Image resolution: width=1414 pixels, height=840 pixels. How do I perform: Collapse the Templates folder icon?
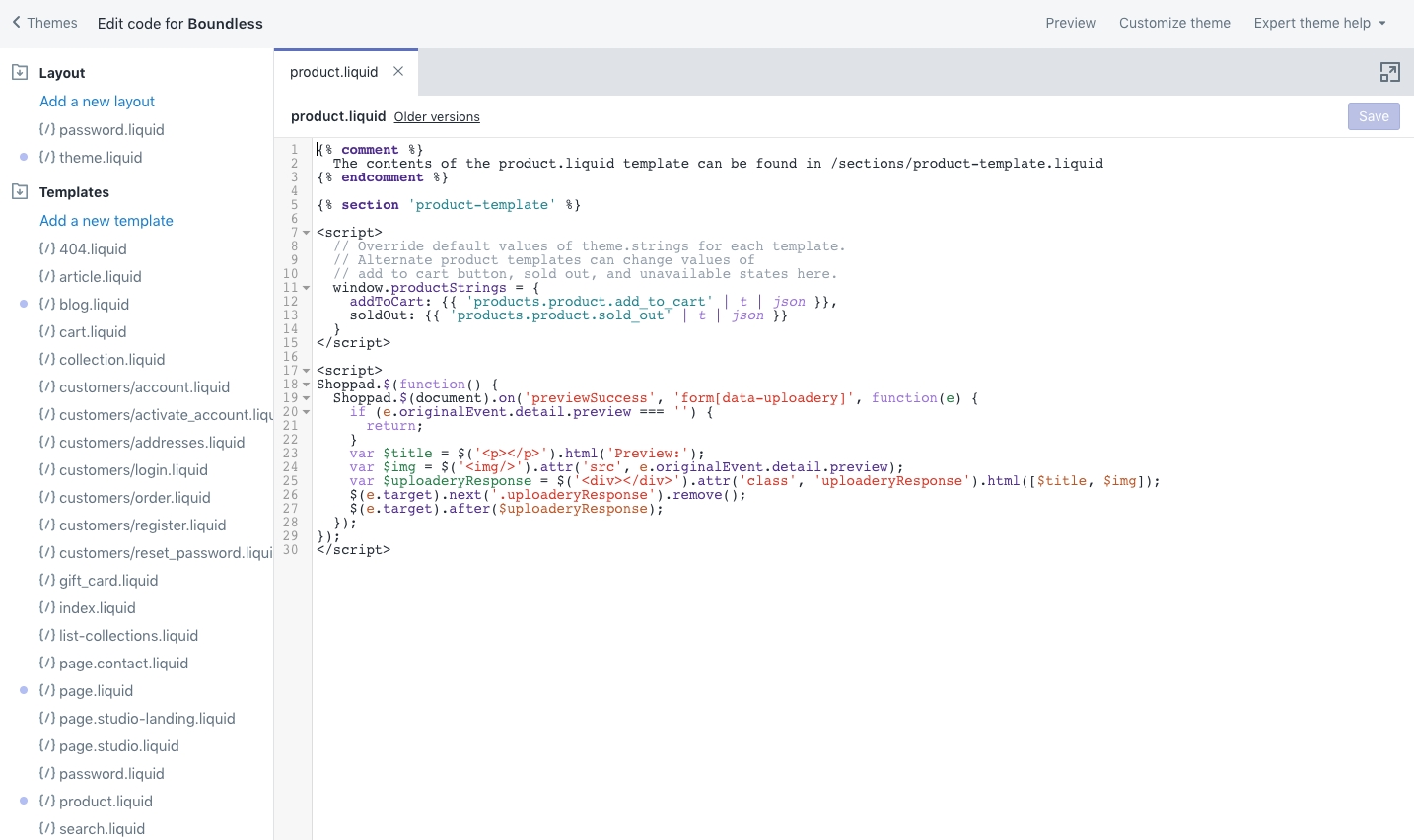coord(19,191)
